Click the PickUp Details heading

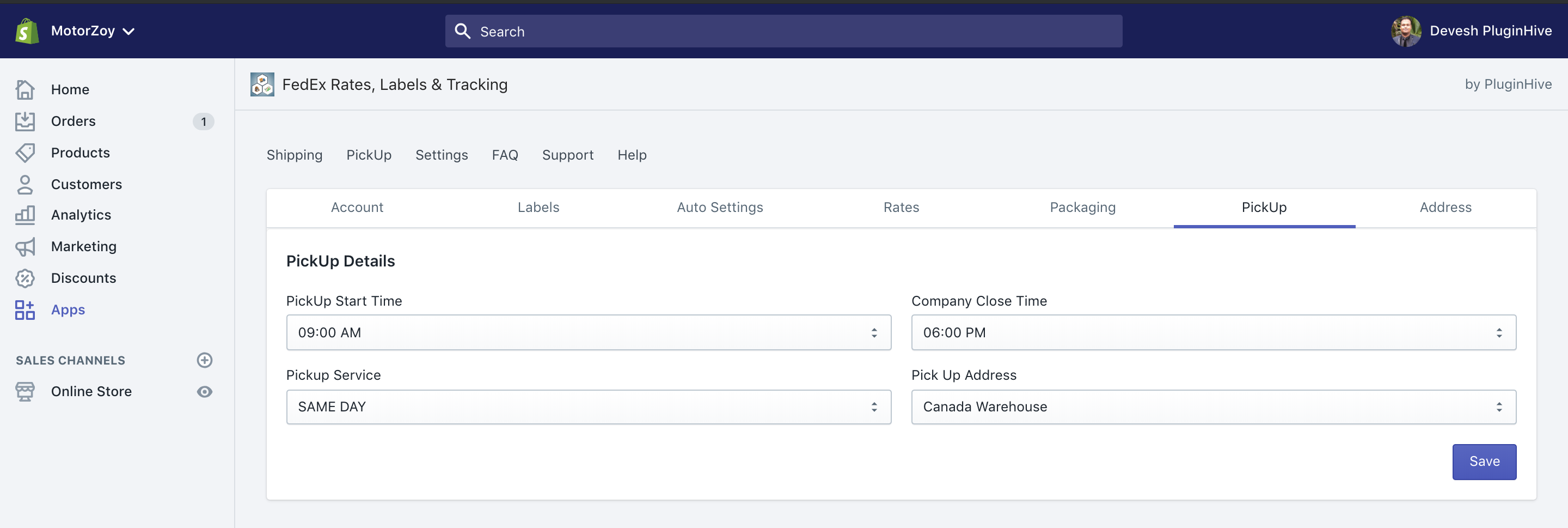340,261
